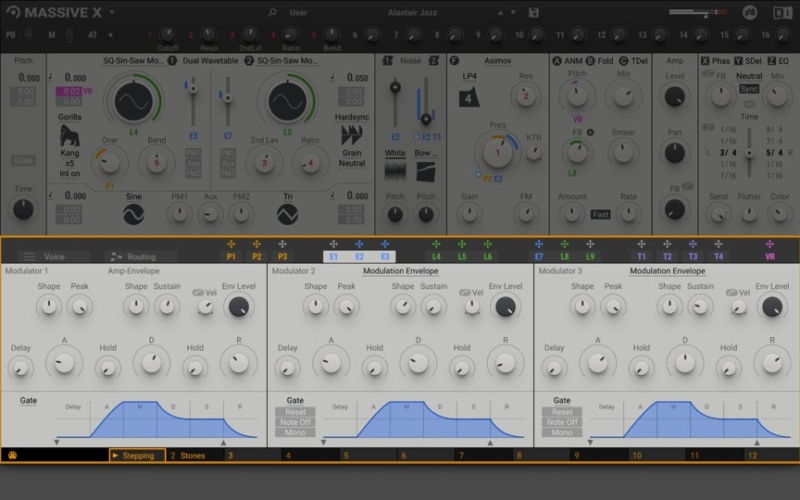The image size is (800, 500).
Task: Select the T1 tracker tab
Action: coord(641,257)
